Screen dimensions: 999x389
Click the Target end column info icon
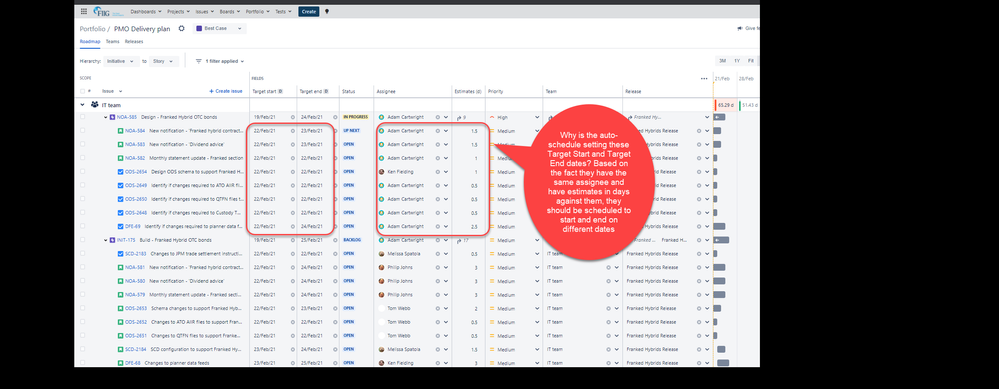click(326, 91)
